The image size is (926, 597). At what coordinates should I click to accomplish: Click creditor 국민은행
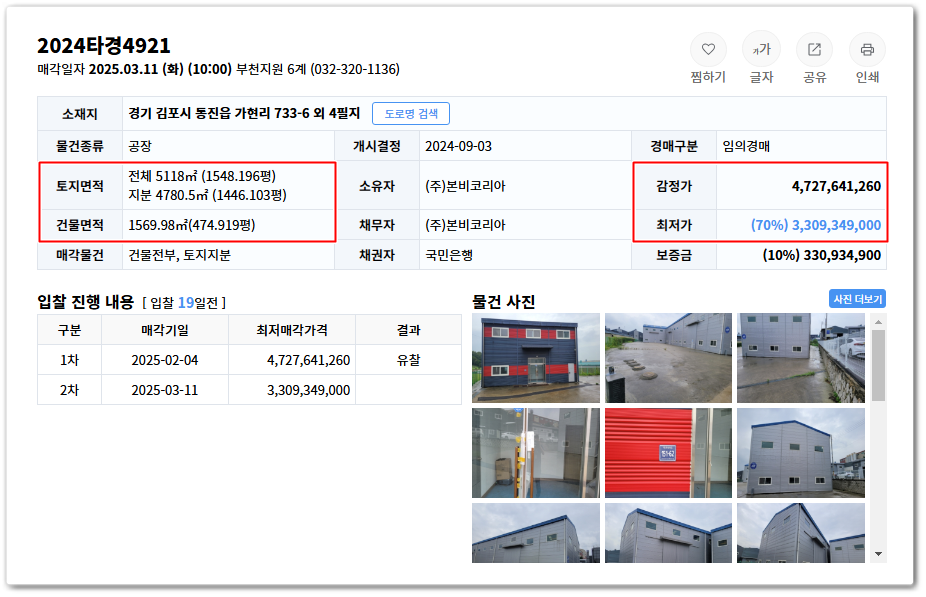click(449, 255)
